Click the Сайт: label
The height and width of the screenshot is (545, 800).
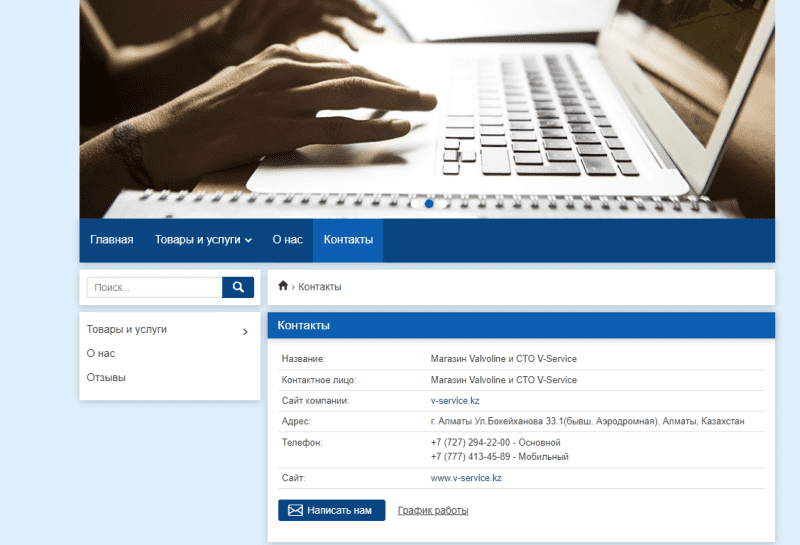[293, 478]
